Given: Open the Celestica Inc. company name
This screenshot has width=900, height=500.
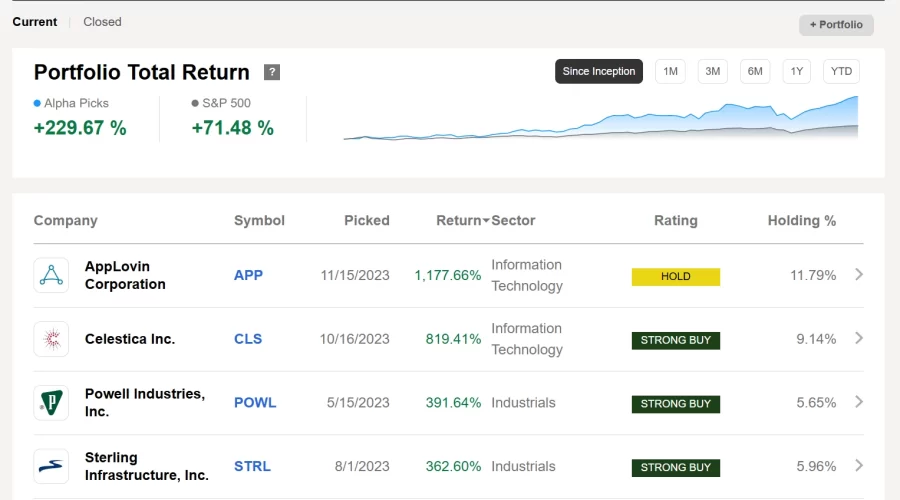Looking at the screenshot, I should [130, 339].
